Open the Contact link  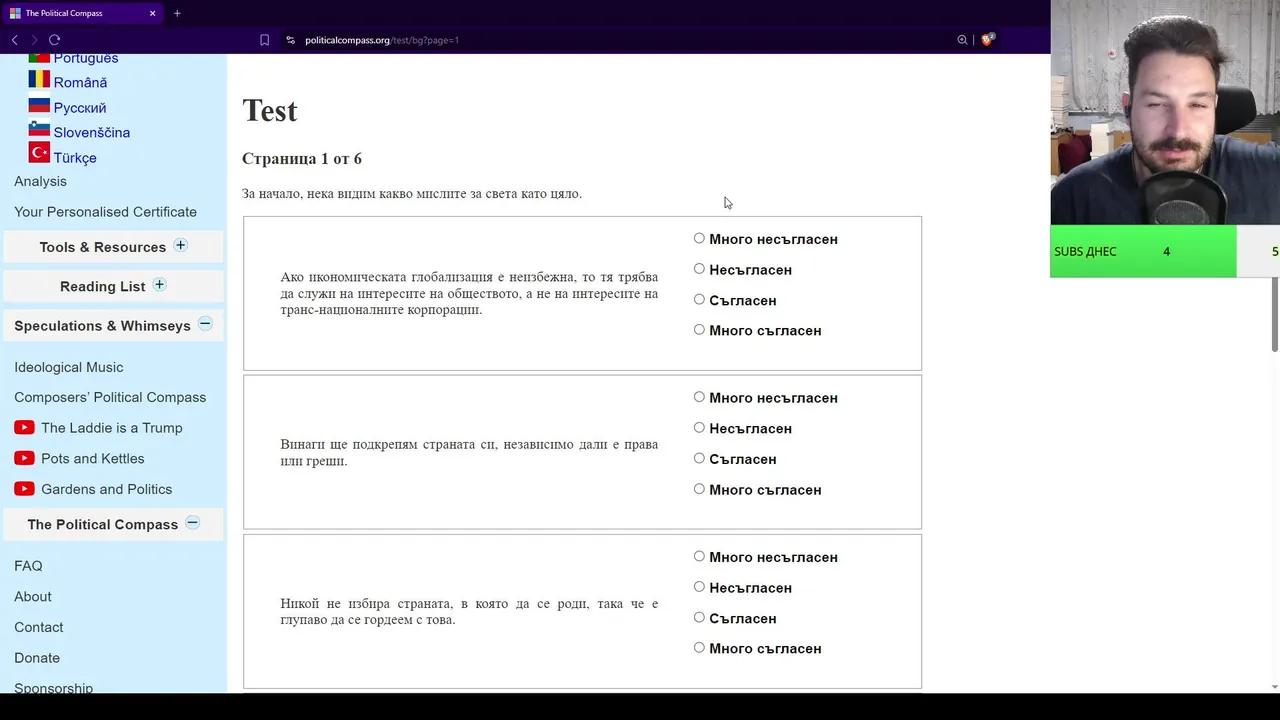click(x=39, y=627)
